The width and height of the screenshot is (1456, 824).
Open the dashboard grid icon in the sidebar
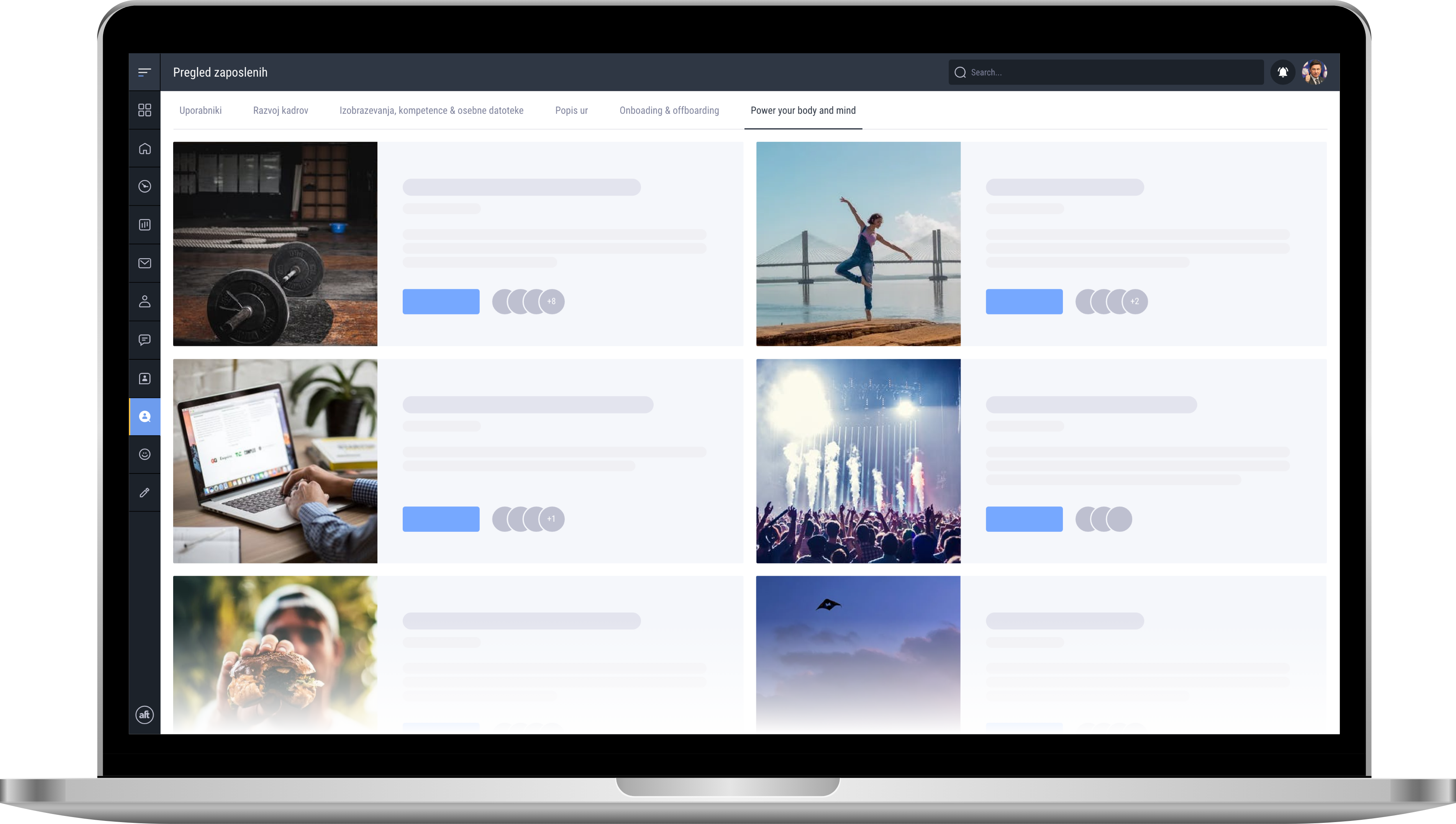[x=144, y=110]
